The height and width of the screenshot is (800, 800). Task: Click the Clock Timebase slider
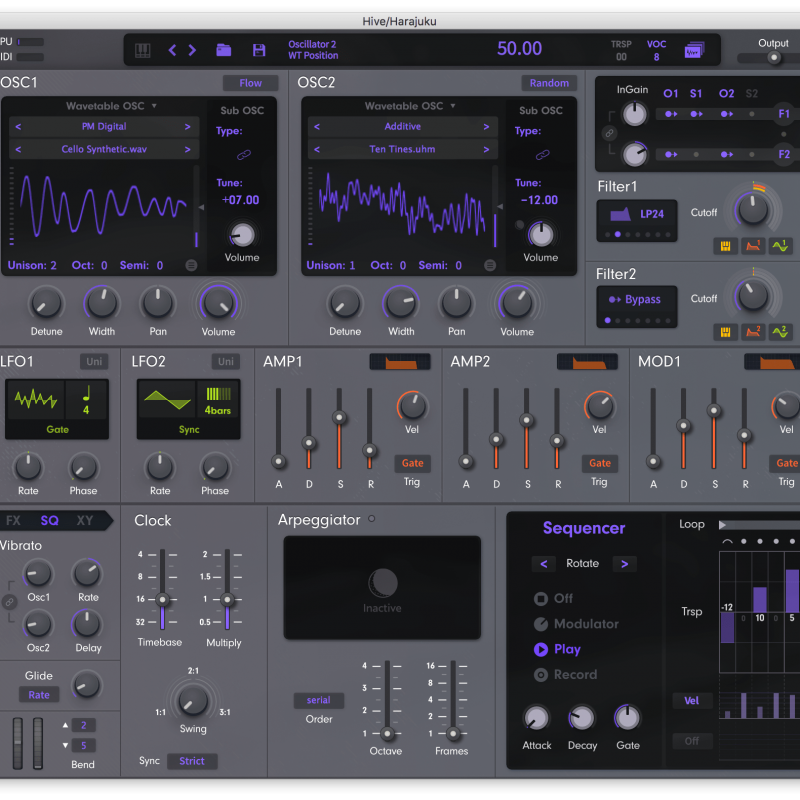point(161,598)
